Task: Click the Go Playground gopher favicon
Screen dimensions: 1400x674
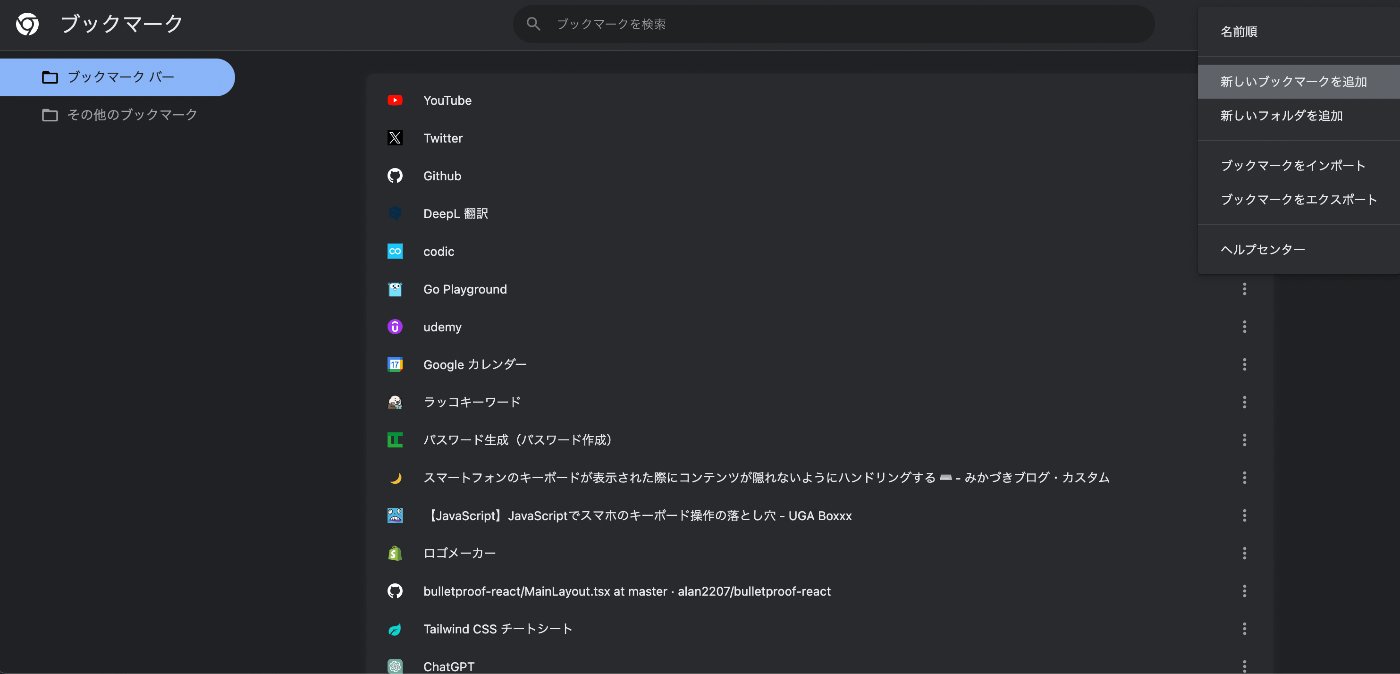Action: pos(395,289)
